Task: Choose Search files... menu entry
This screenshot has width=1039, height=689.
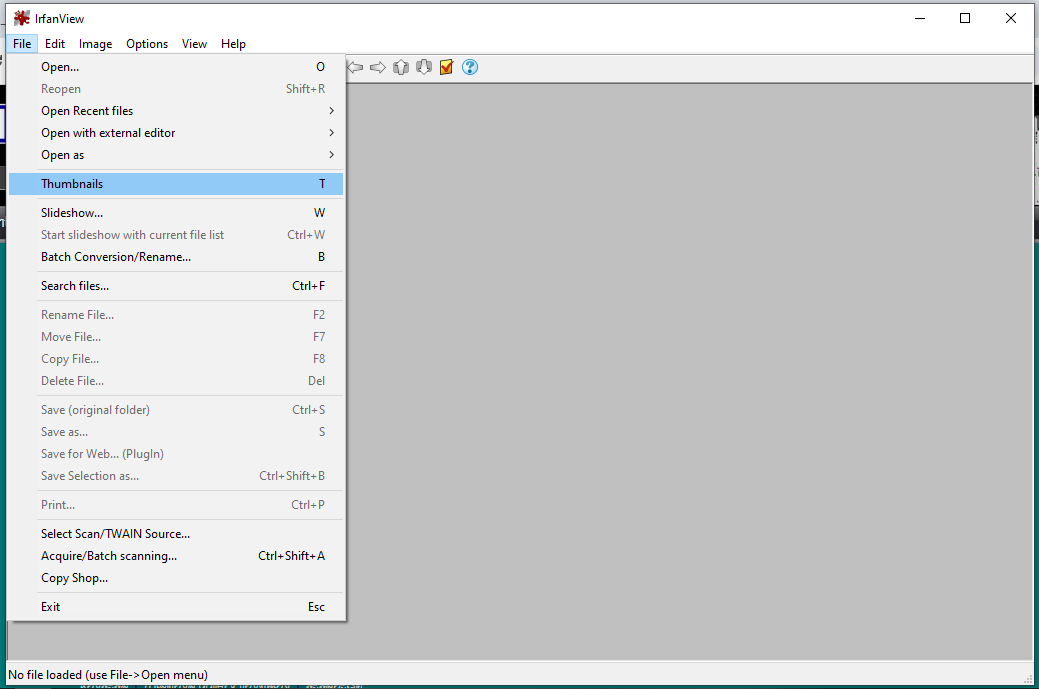Action: (x=75, y=286)
